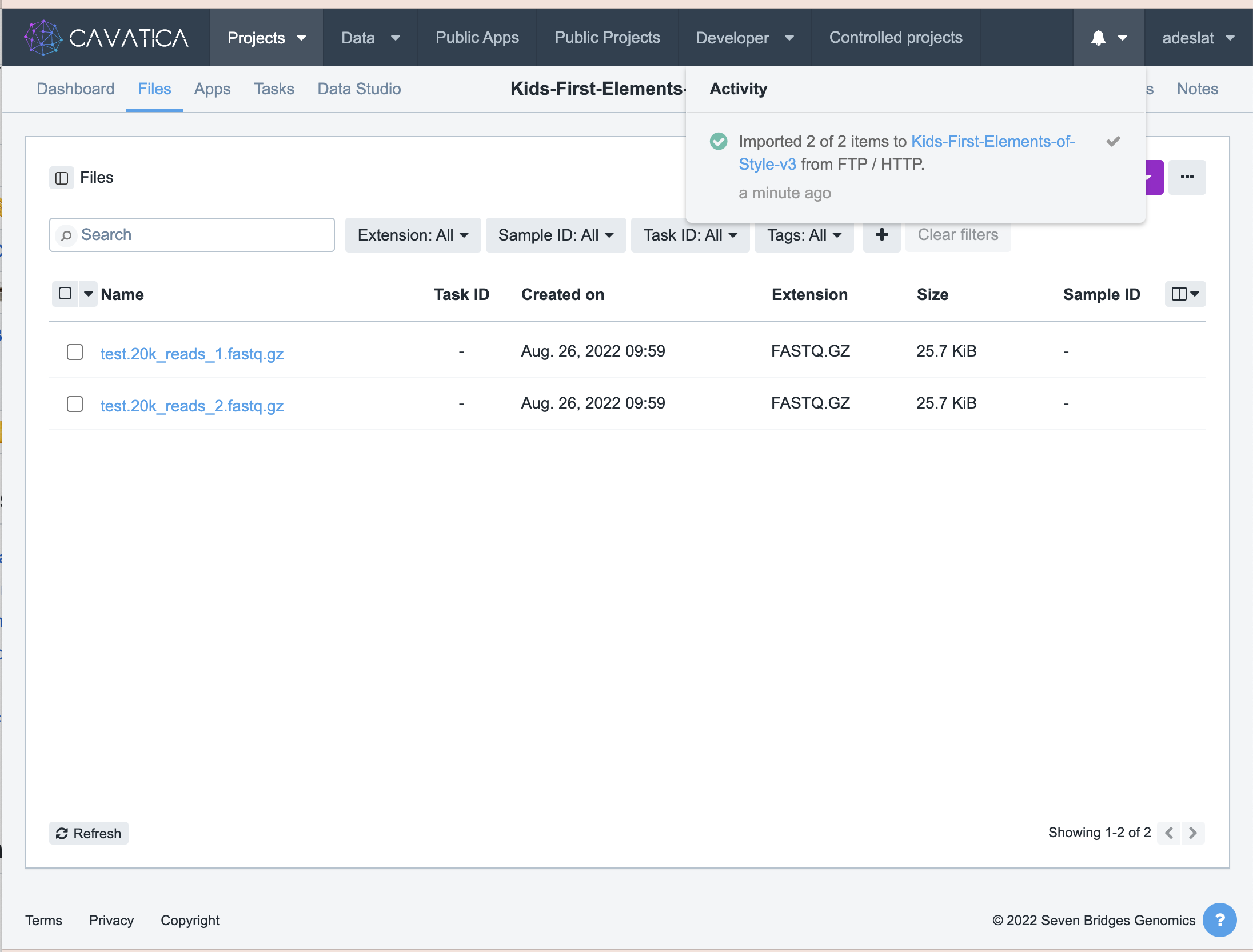The image size is (1253, 952).
Task: Expand the Tags: All filter
Action: tap(804, 235)
